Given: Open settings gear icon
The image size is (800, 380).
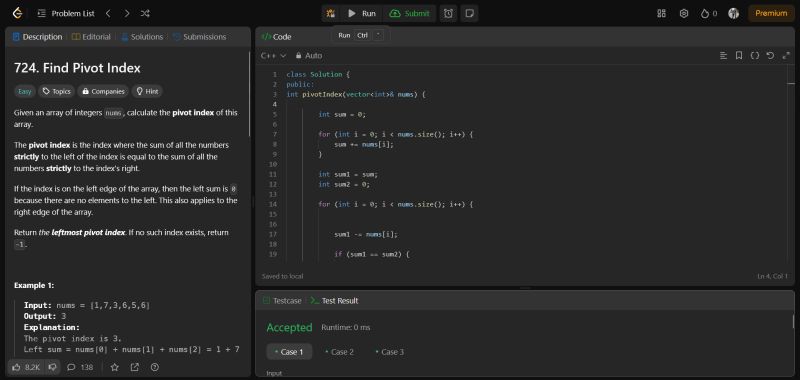Looking at the screenshot, I should point(684,14).
